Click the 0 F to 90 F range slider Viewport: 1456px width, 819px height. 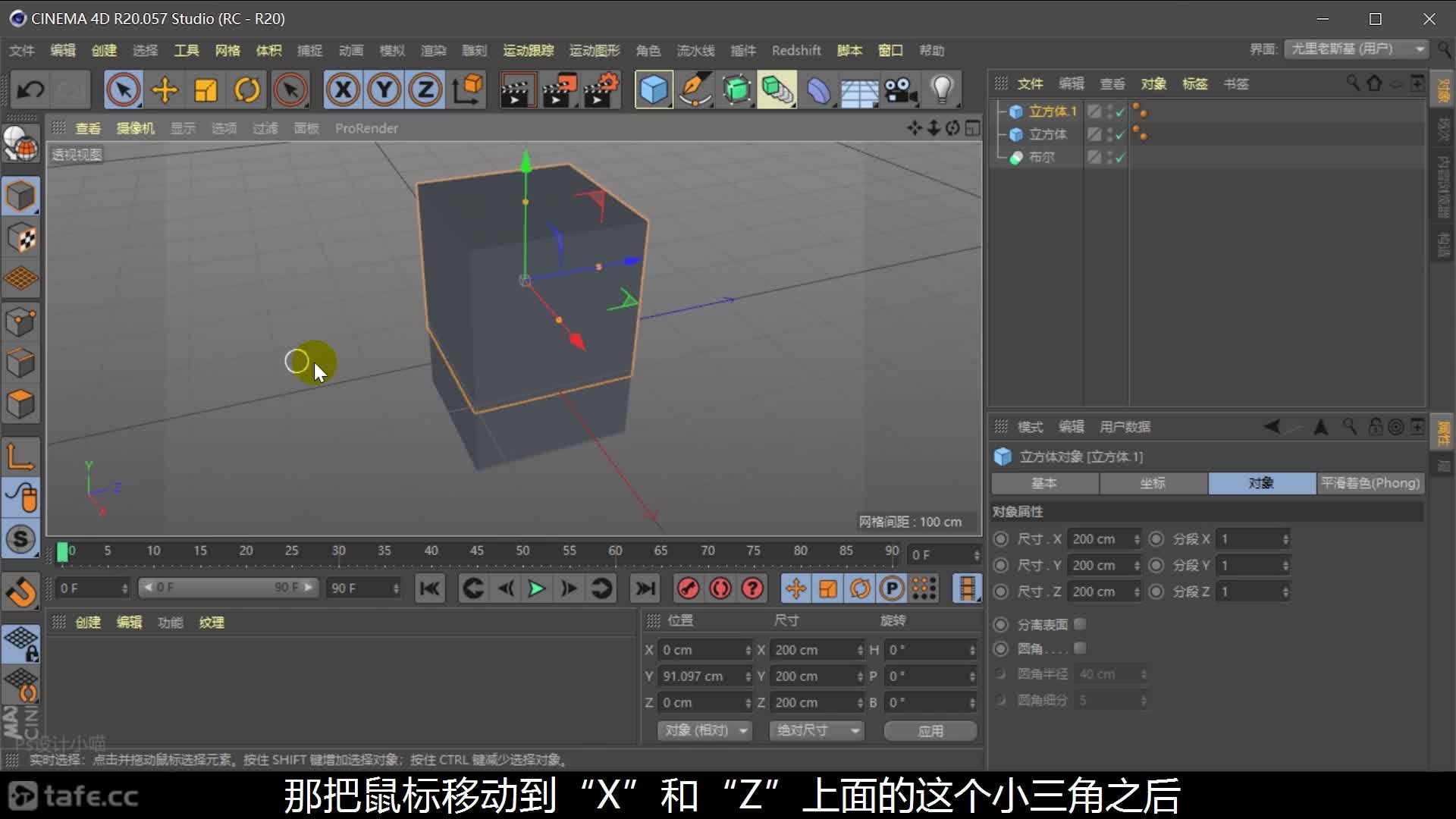point(227,588)
